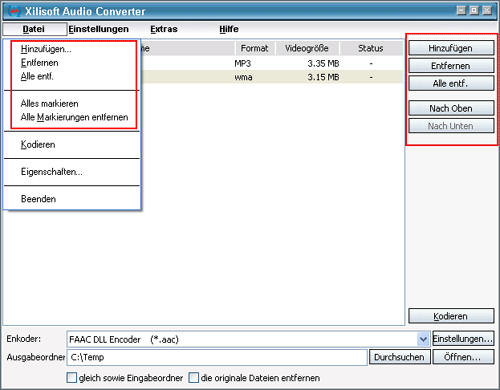Image resolution: width=500 pixels, height=390 pixels.
Task: Click the 3.15 MB size cell
Action: click(x=323, y=77)
